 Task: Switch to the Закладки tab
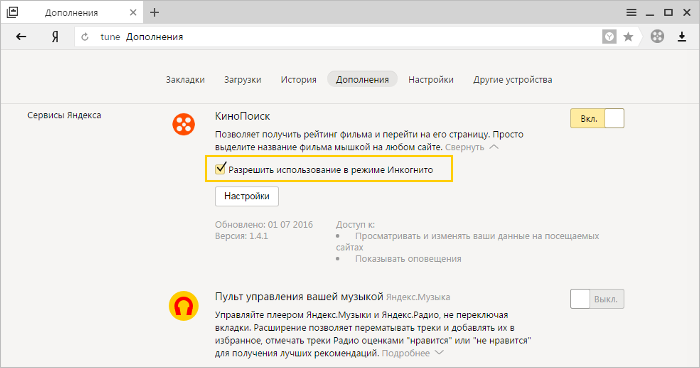185,79
